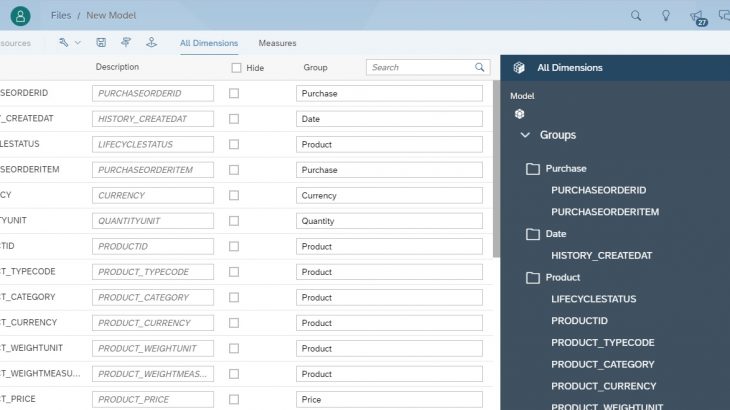The width and height of the screenshot is (730, 410).
Task: Click the All Dimensions cube icon
Action: pos(519,68)
